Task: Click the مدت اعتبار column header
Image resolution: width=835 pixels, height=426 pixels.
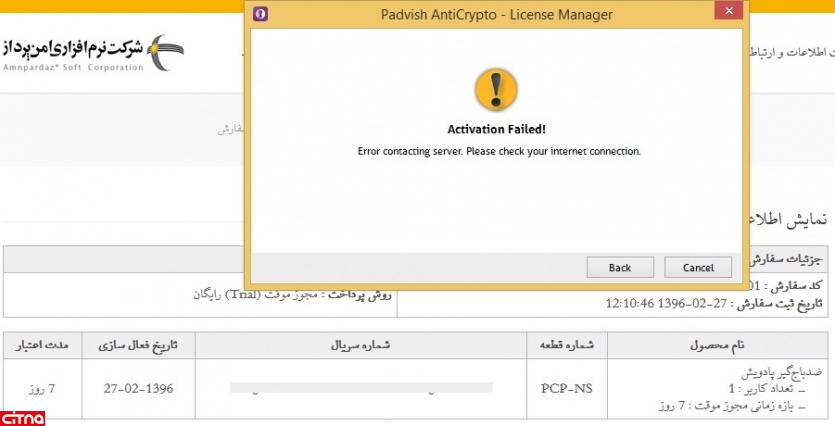Action: 42,345
